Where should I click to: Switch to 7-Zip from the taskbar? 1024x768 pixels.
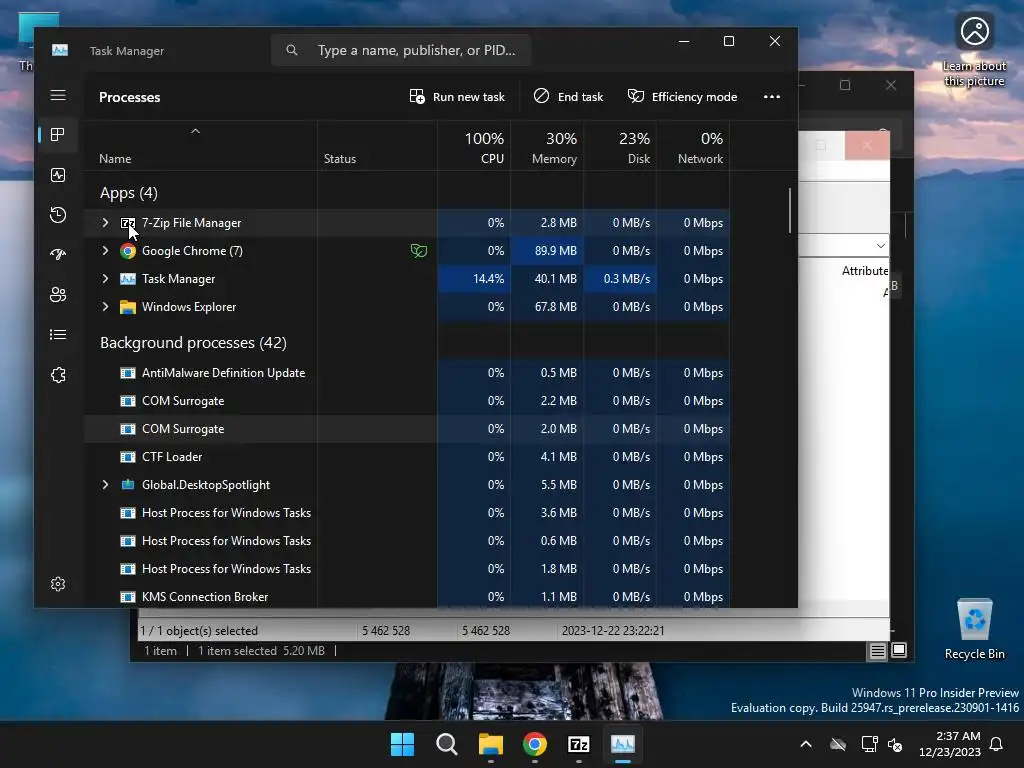click(579, 744)
